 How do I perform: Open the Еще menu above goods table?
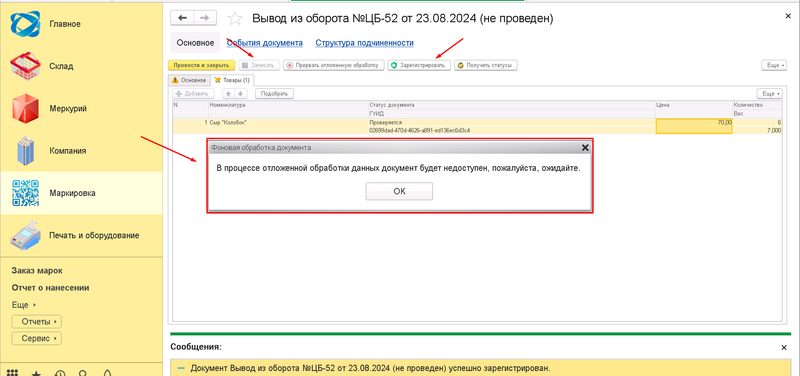pos(769,94)
